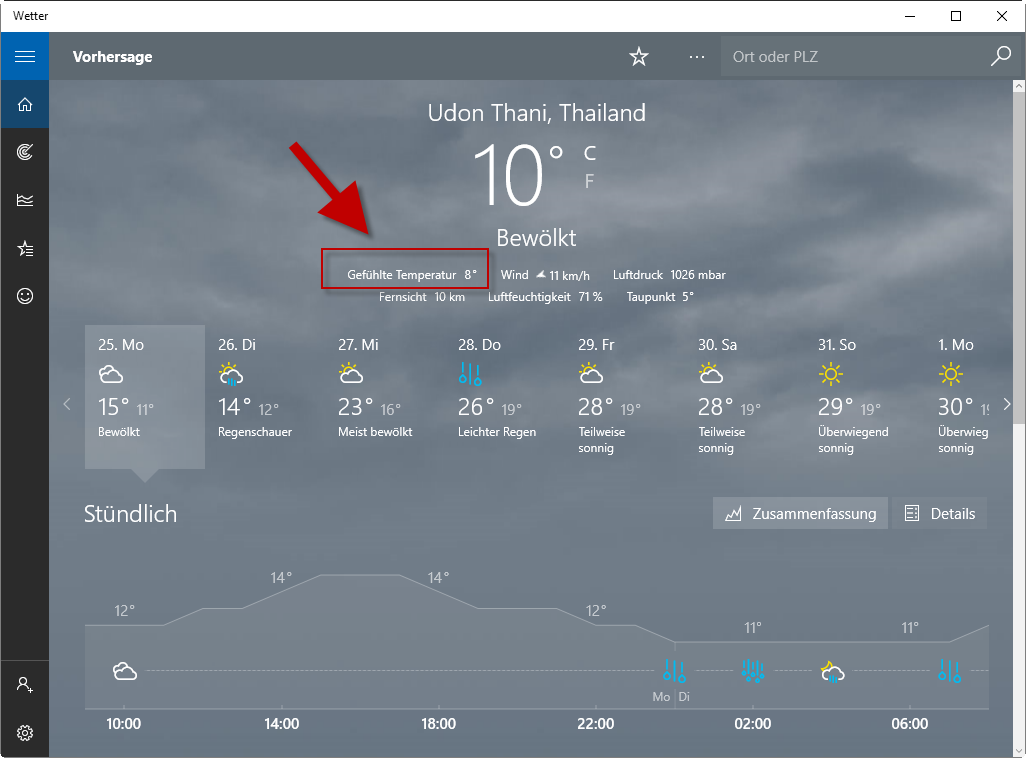Open the favorites list in sidebar
Viewport: 1026px width, 758px height.
25,248
